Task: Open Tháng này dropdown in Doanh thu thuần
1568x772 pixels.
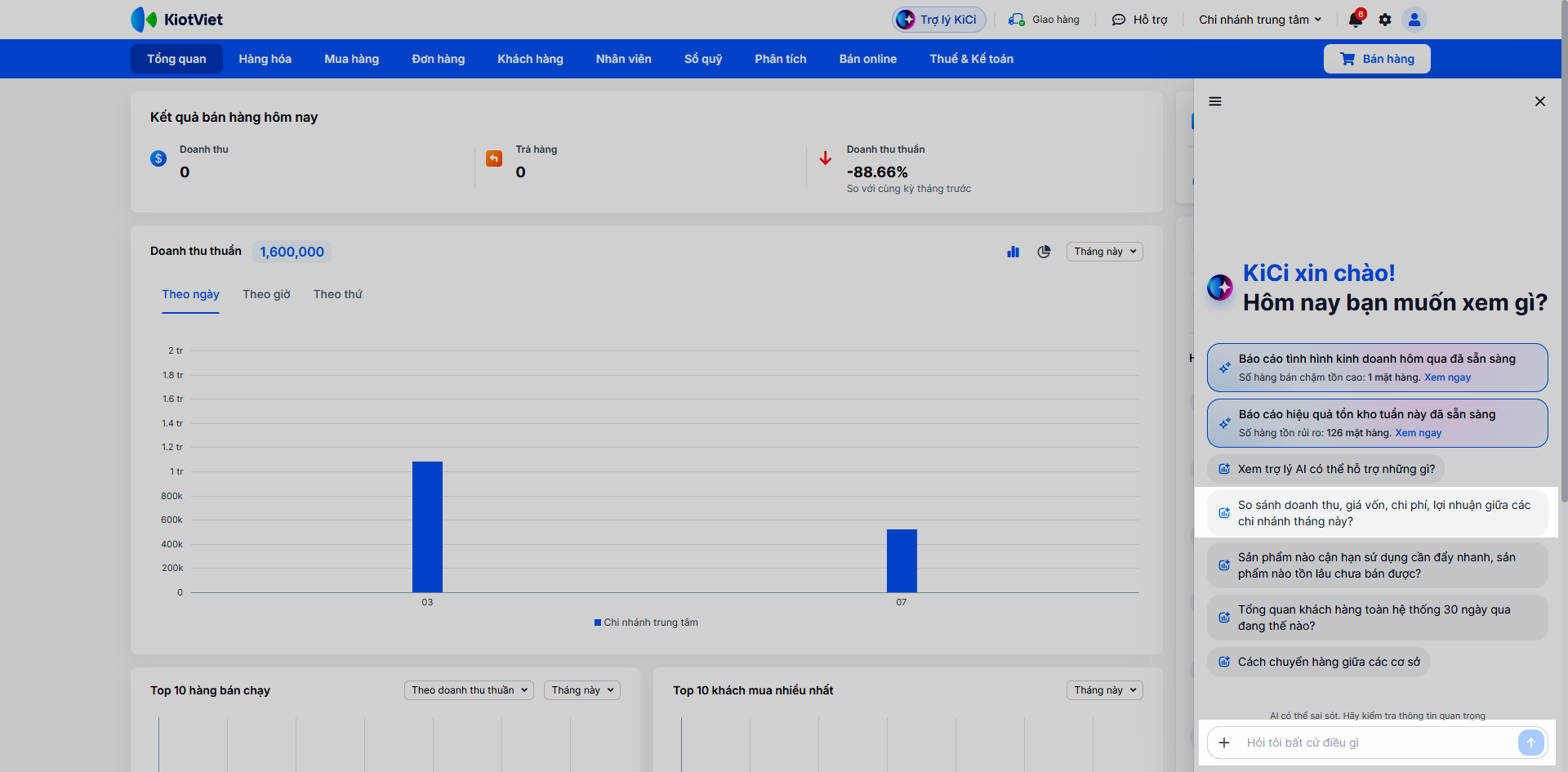Action: [1104, 252]
